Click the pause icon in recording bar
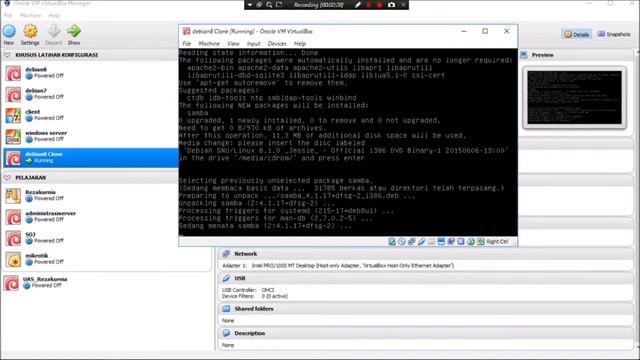 coord(369,5)
